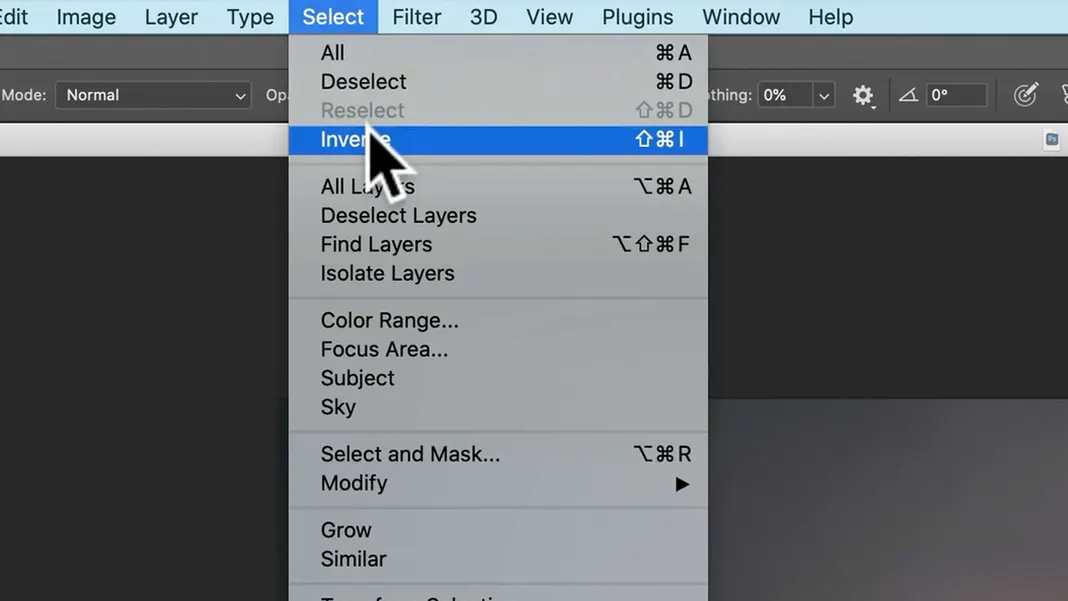Open the Help menu
1068x601 pixels.
830,17
